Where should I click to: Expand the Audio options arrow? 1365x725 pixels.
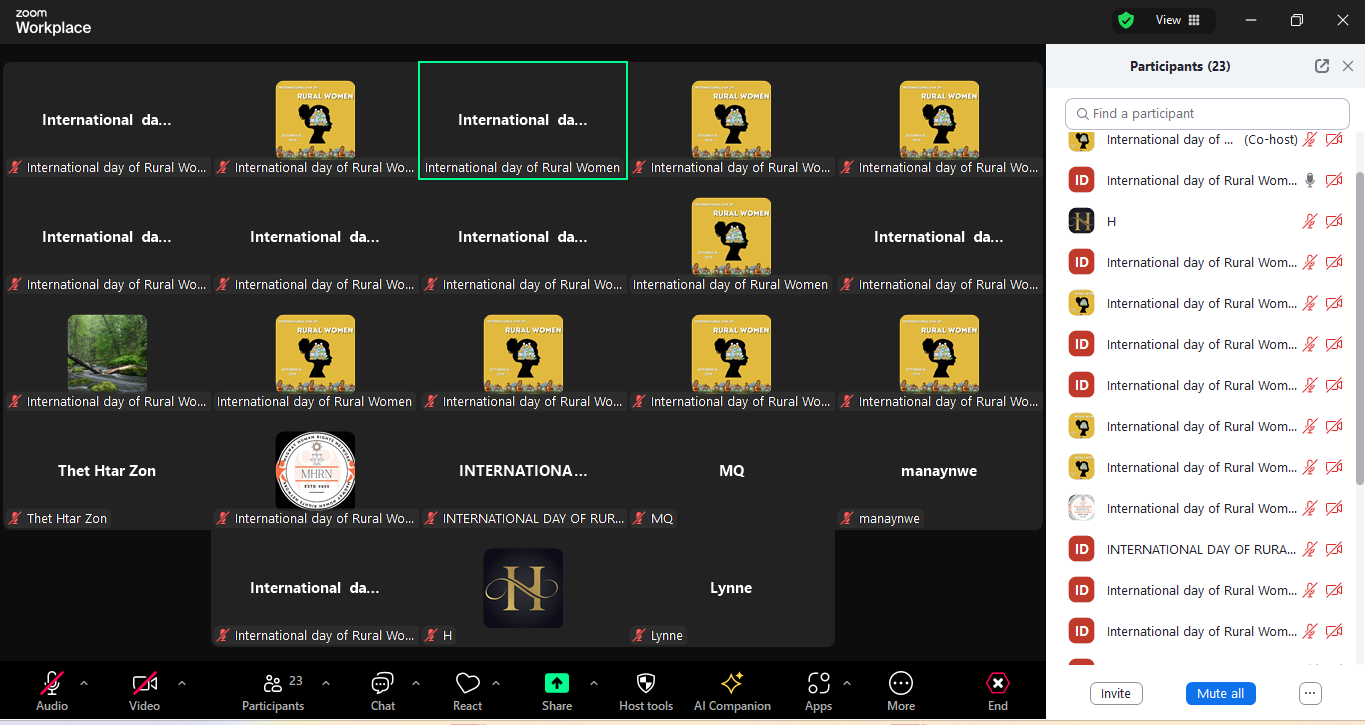[84, 683]
